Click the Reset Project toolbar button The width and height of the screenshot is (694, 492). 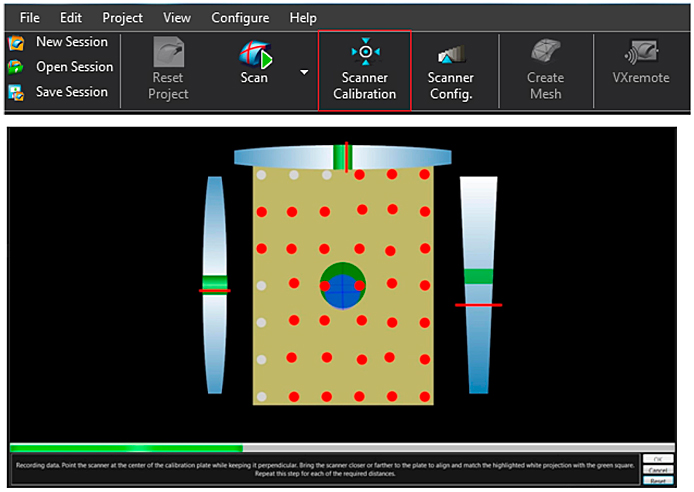168,69
